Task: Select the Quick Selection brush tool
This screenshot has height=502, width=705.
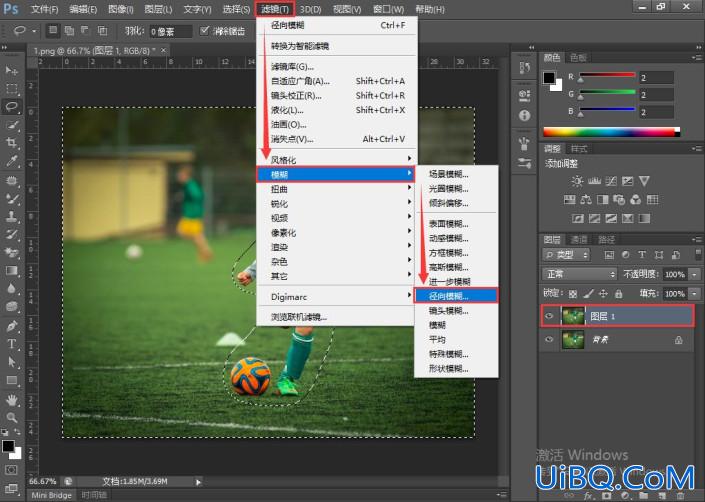Action: 12,125
